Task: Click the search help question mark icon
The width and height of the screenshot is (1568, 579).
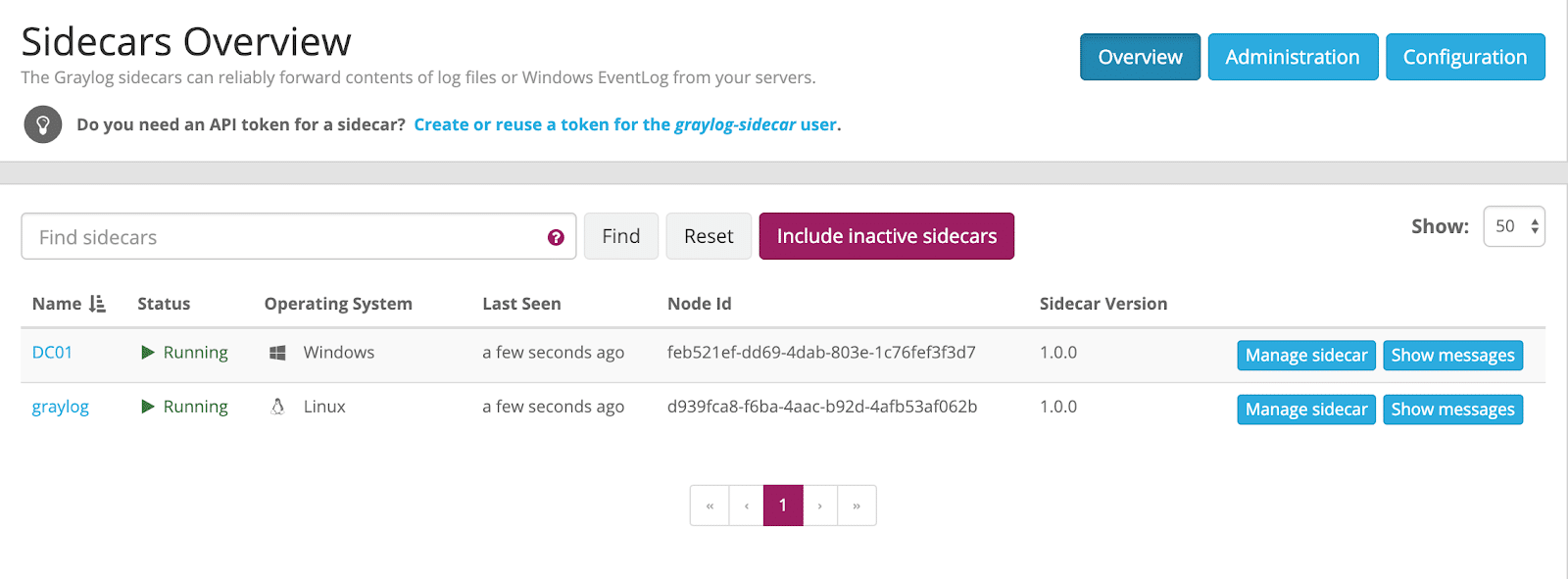Action: (x=556, y=237)
